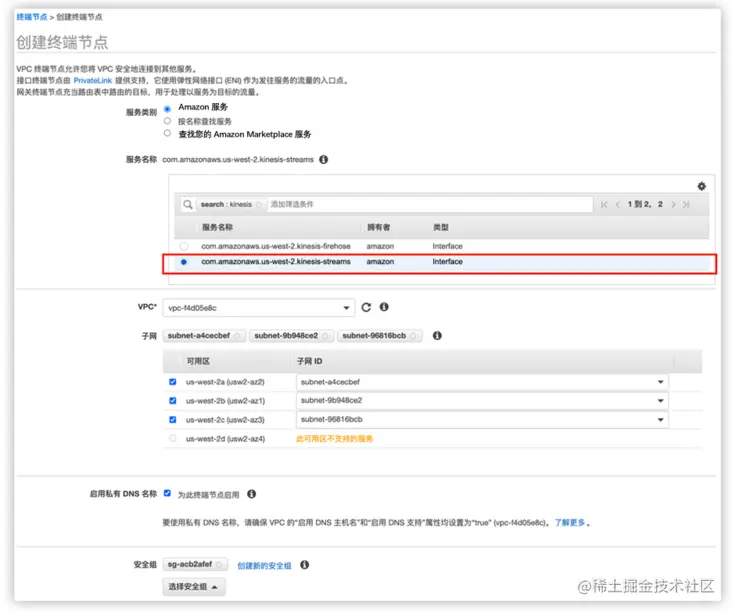Remove subnet-96816bcb chip
Image resolution: width=732 pixels, height=612 pixels.
click(413, 336)
